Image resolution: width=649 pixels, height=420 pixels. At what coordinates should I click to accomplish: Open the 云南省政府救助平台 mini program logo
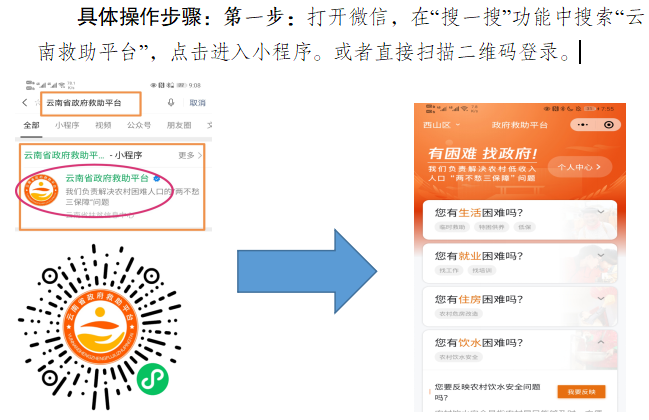tap(41, 190)
